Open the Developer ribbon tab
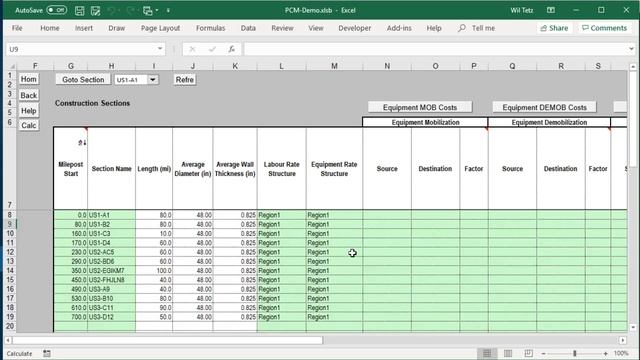 [355, 28]
